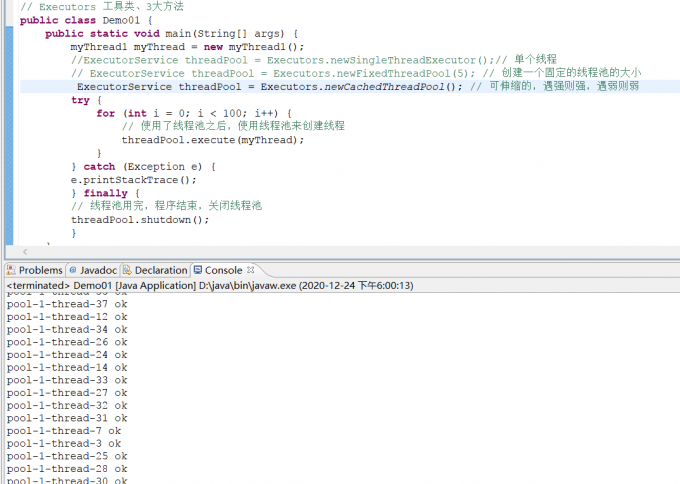The image size is (680, 484).
Task: Click the editor's left scroll arrow
Action: (x=23, y=251)
